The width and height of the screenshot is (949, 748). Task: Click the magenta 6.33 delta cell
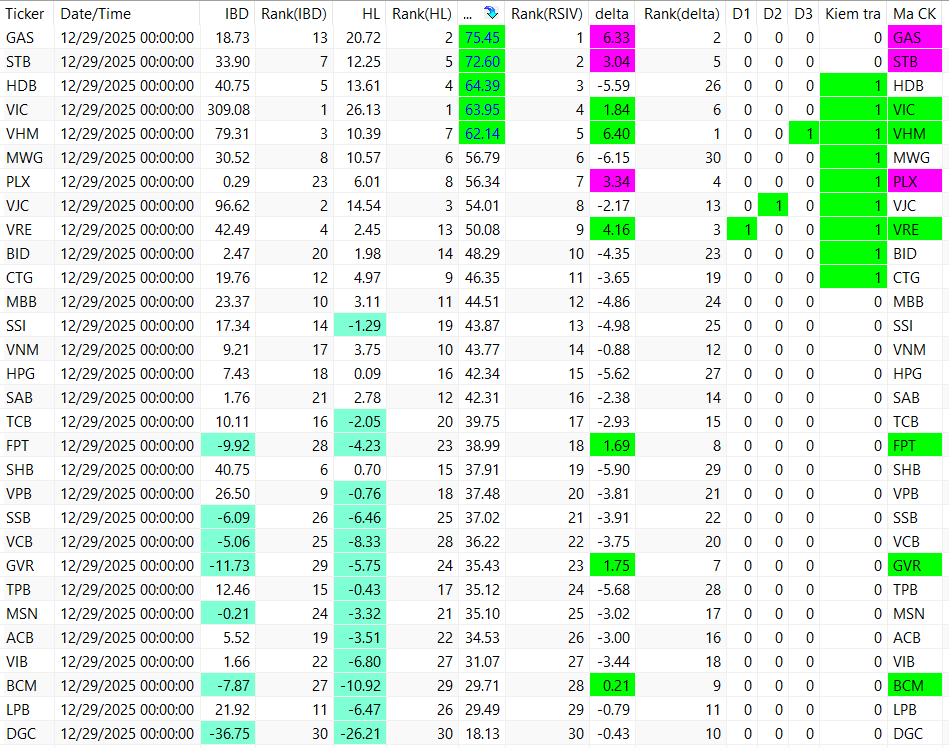(612, 38)
